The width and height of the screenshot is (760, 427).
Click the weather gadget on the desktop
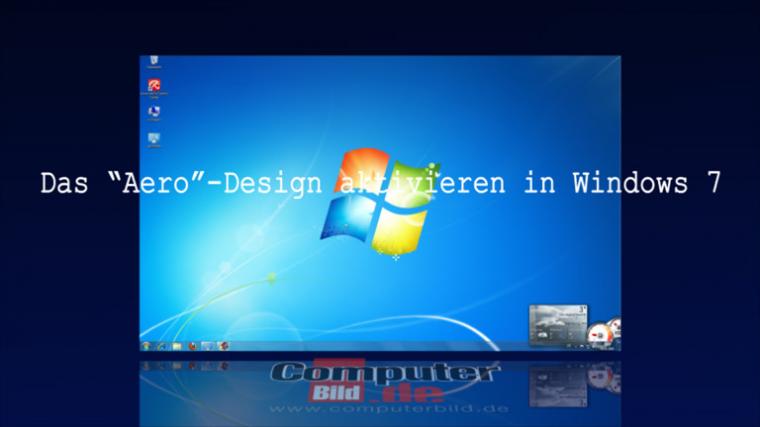[558, 324]
